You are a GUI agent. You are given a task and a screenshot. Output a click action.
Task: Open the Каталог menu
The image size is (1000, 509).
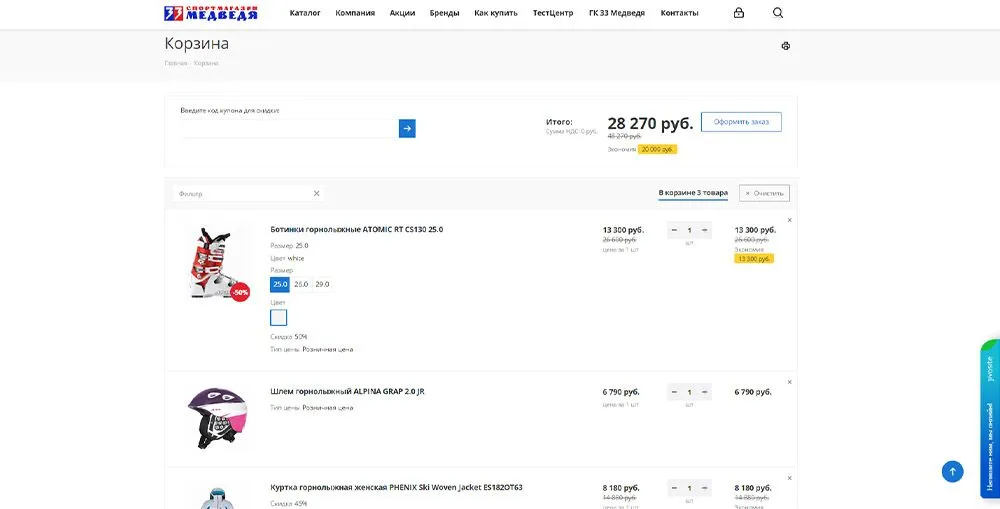point(305,14)
